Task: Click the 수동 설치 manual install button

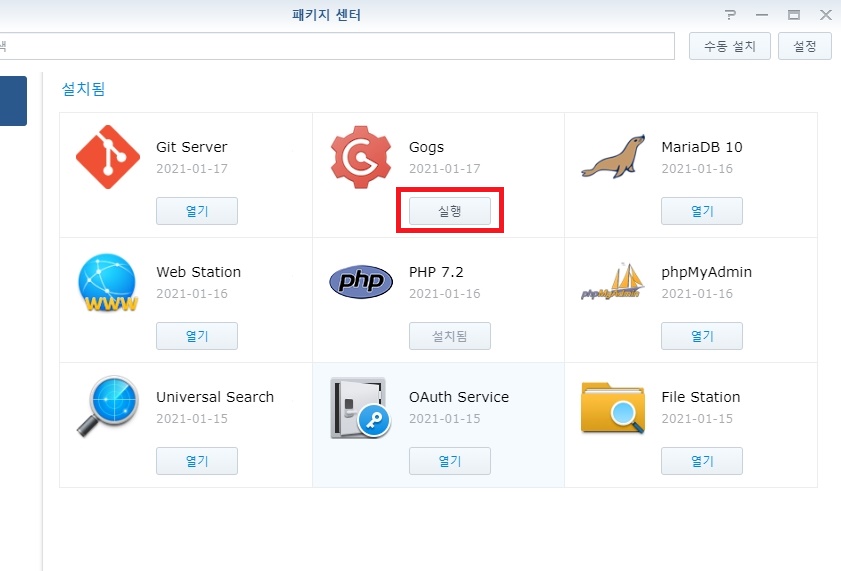Action: coord(729,46)
